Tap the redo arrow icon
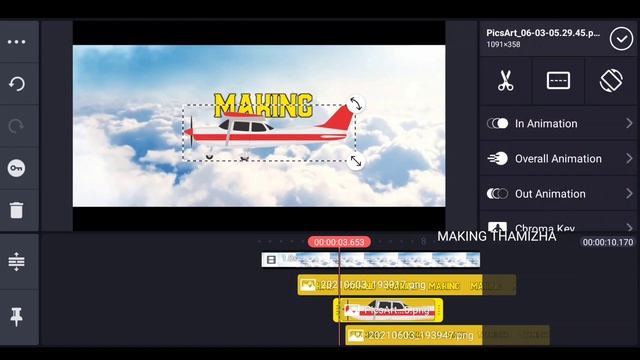The image size is (640, 360). tap(16, 126)
